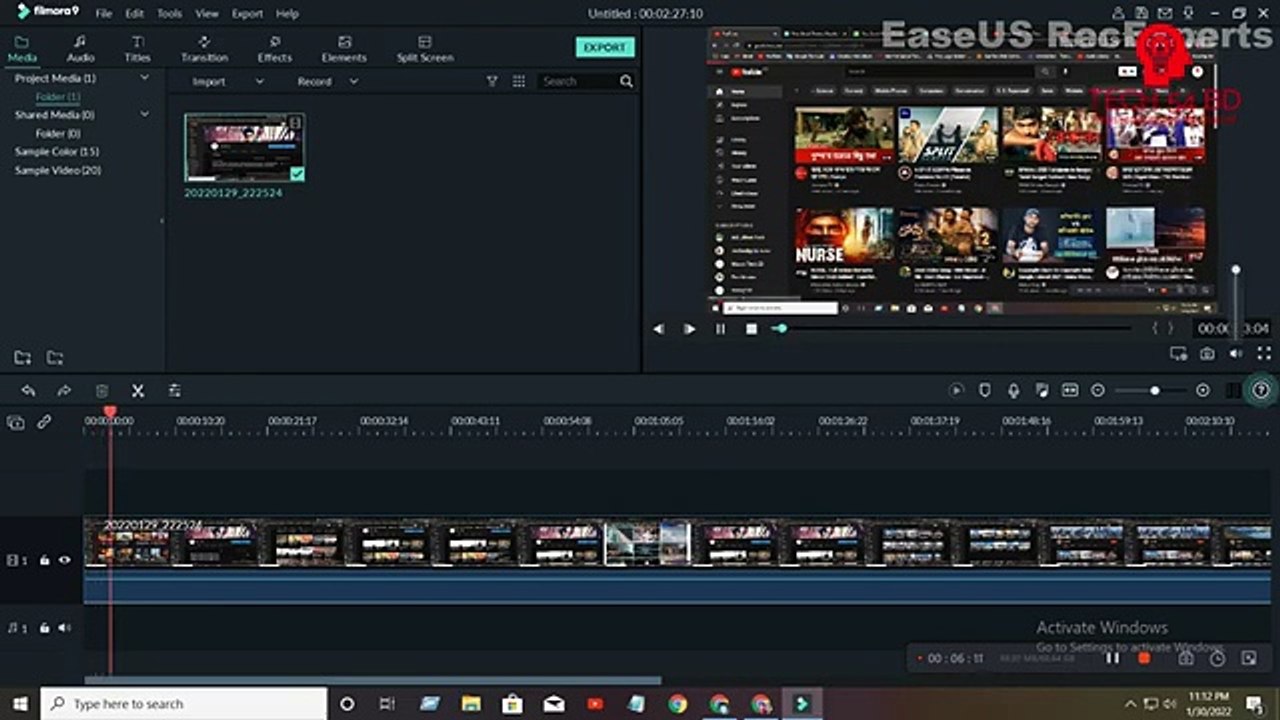Screen dimensions: 1280x720
Task: Open the Edit menu
Action: click(x=134, y=14)
